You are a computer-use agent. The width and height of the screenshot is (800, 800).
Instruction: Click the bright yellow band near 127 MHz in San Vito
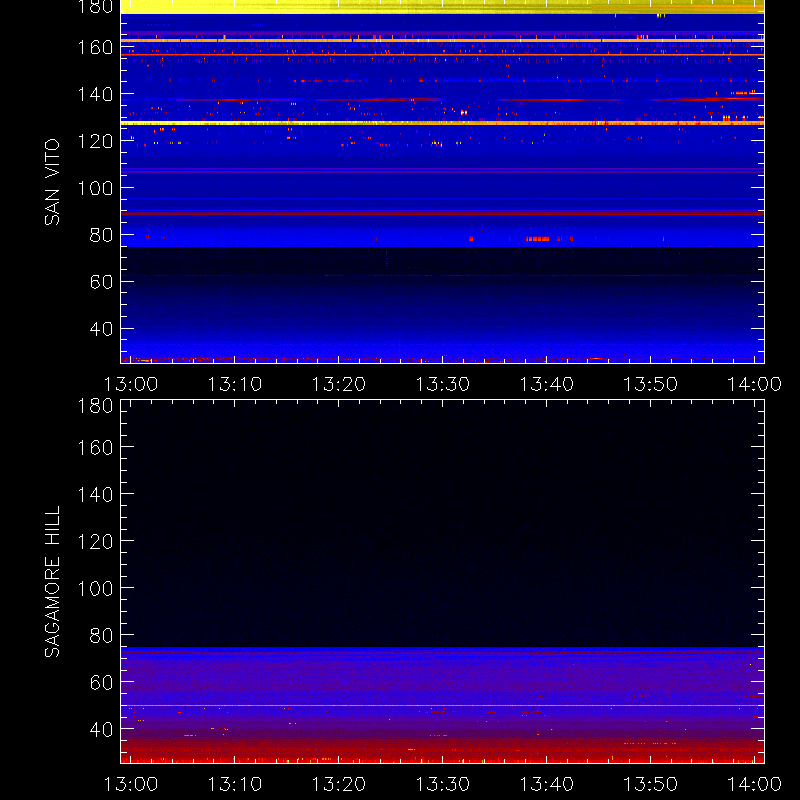click(442, 123)
